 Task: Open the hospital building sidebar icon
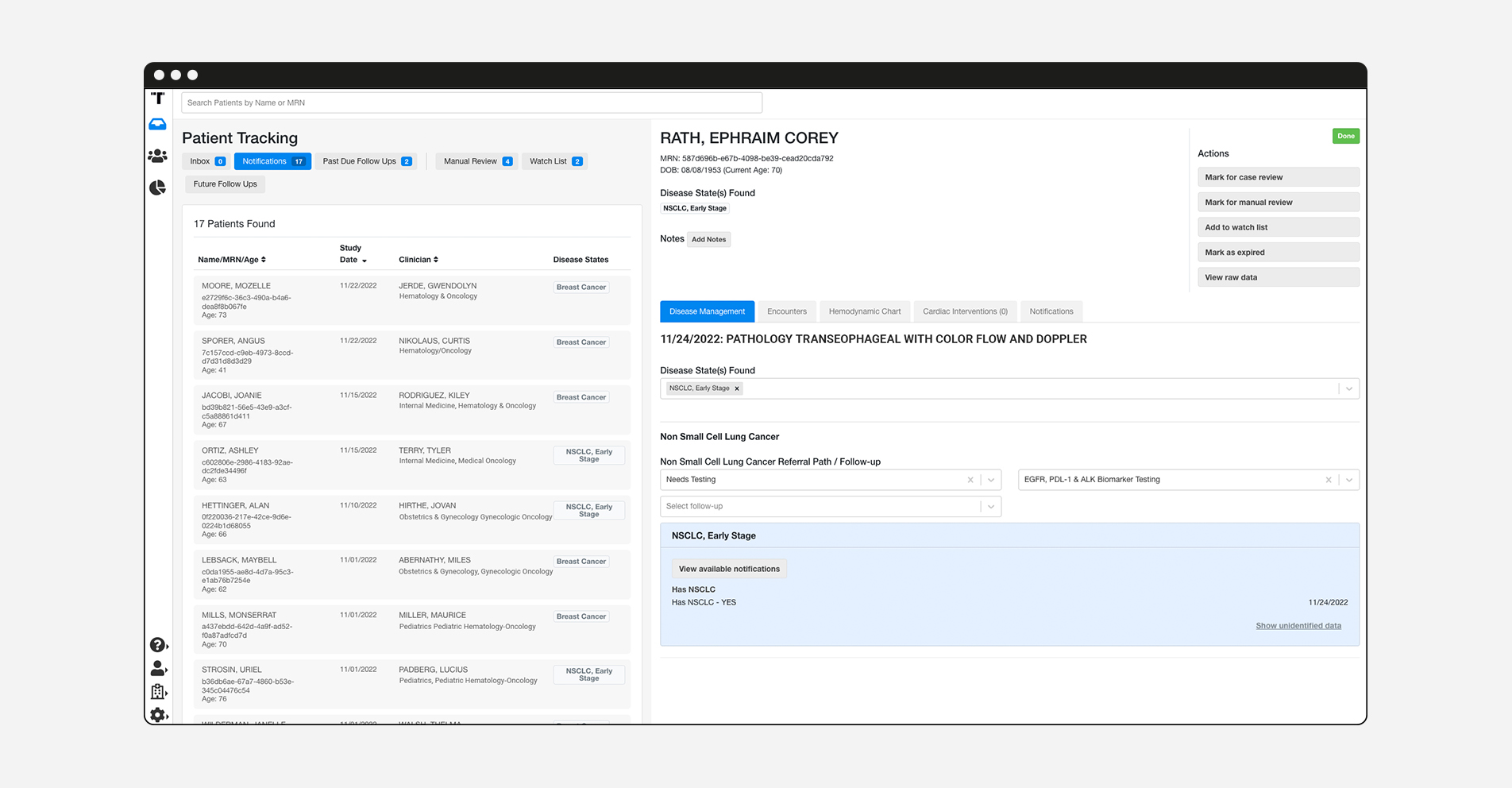tap(158, 692)
